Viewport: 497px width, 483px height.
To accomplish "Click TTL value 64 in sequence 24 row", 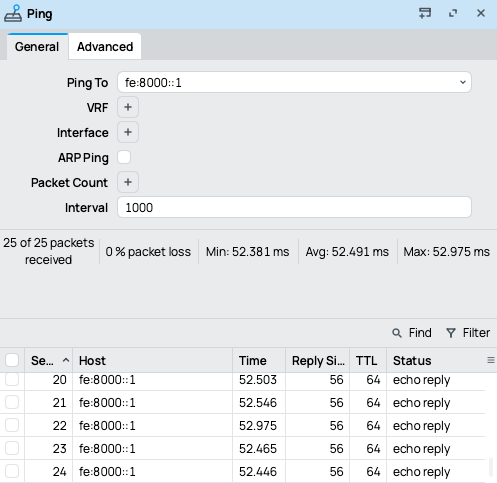I will click(x=373, y=472).
